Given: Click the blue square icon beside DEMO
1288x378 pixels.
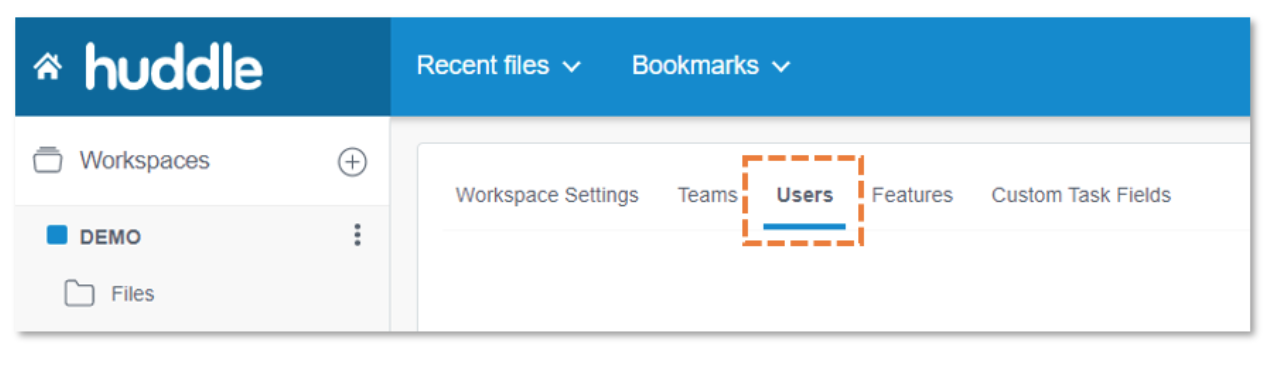Looking at the screenshot, I should 57,236.
